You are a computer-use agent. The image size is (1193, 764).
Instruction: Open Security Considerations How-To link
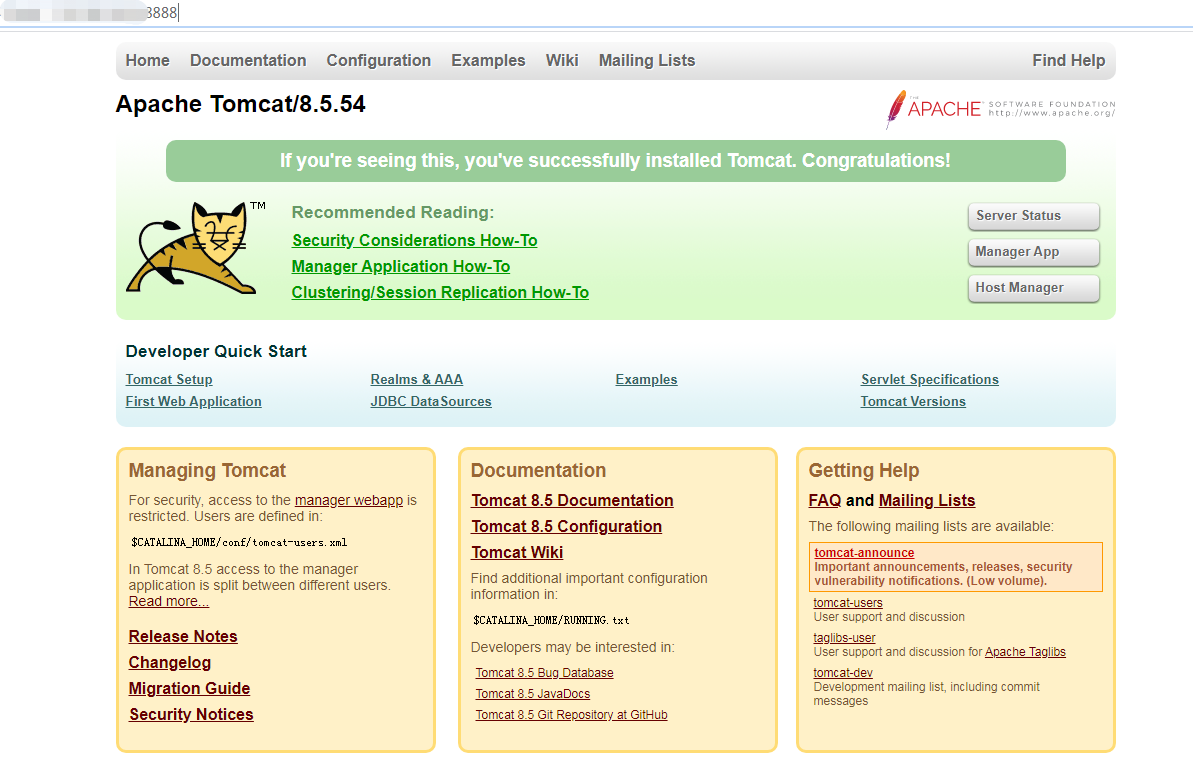415,240
